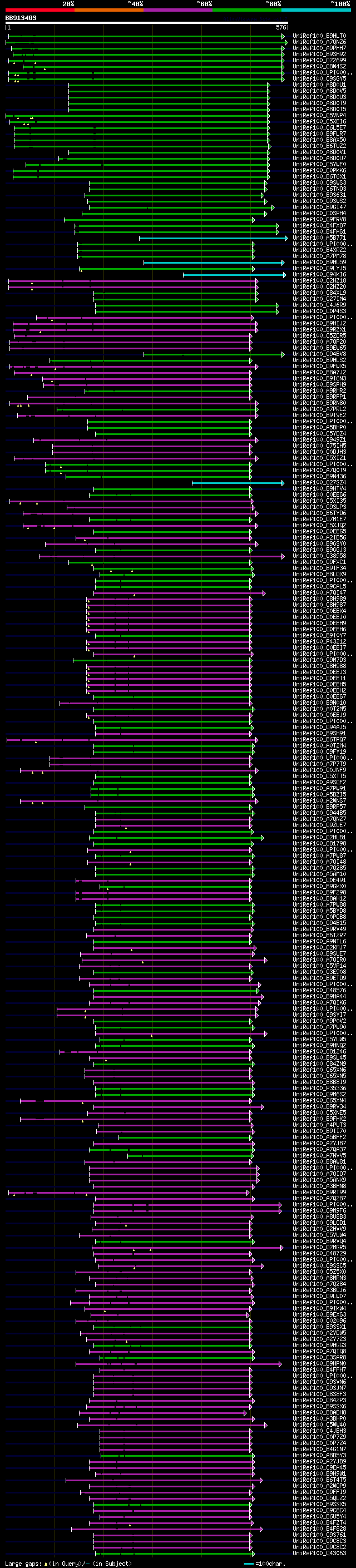
Task: Click the purple segment of the identity scale
Action: 179,10
